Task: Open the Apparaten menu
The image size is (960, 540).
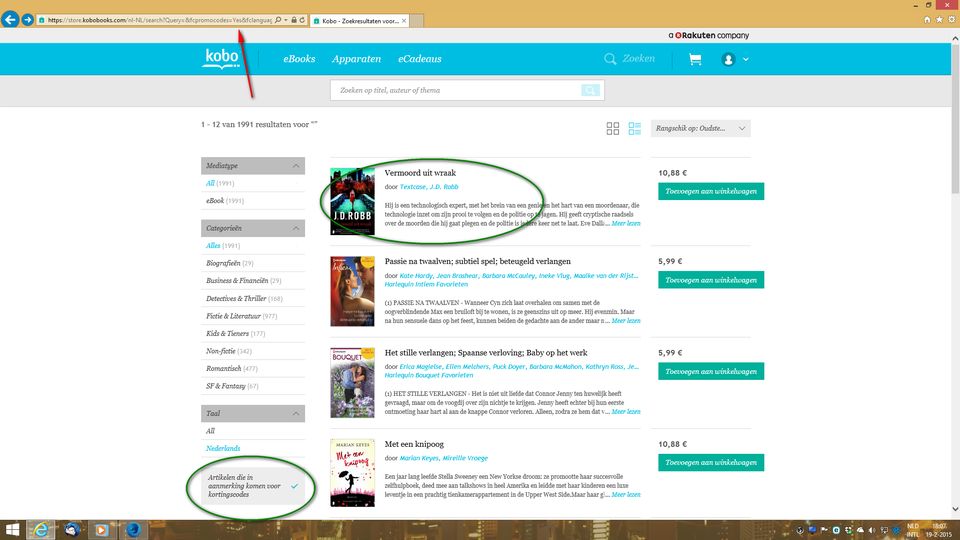Action: (356, 59)
